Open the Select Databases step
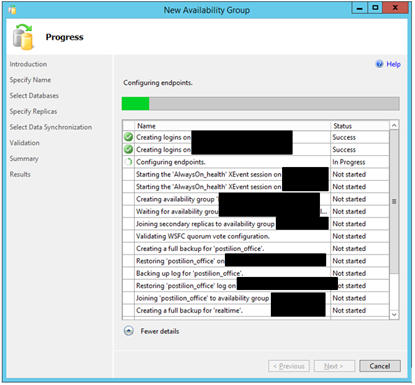Image resolution: width=415 pixels, height=385 pixels. click(x=34, y=96)
